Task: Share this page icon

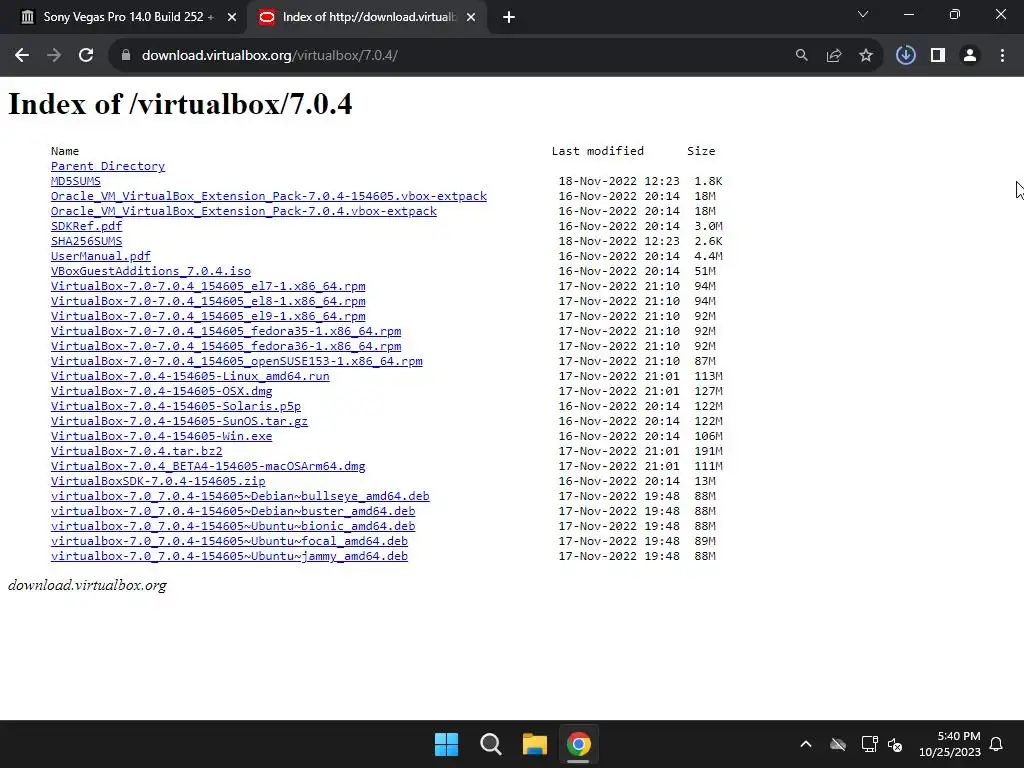Action: (834, 56)
